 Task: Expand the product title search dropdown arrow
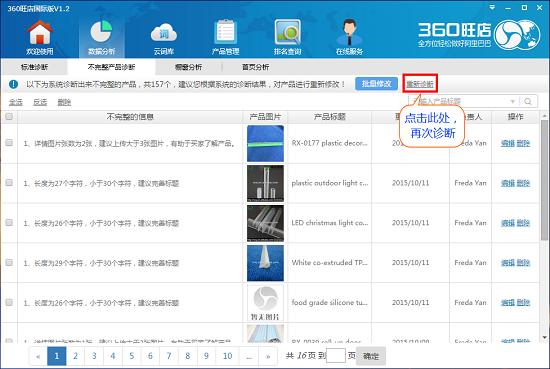click(x=512, y=101)
